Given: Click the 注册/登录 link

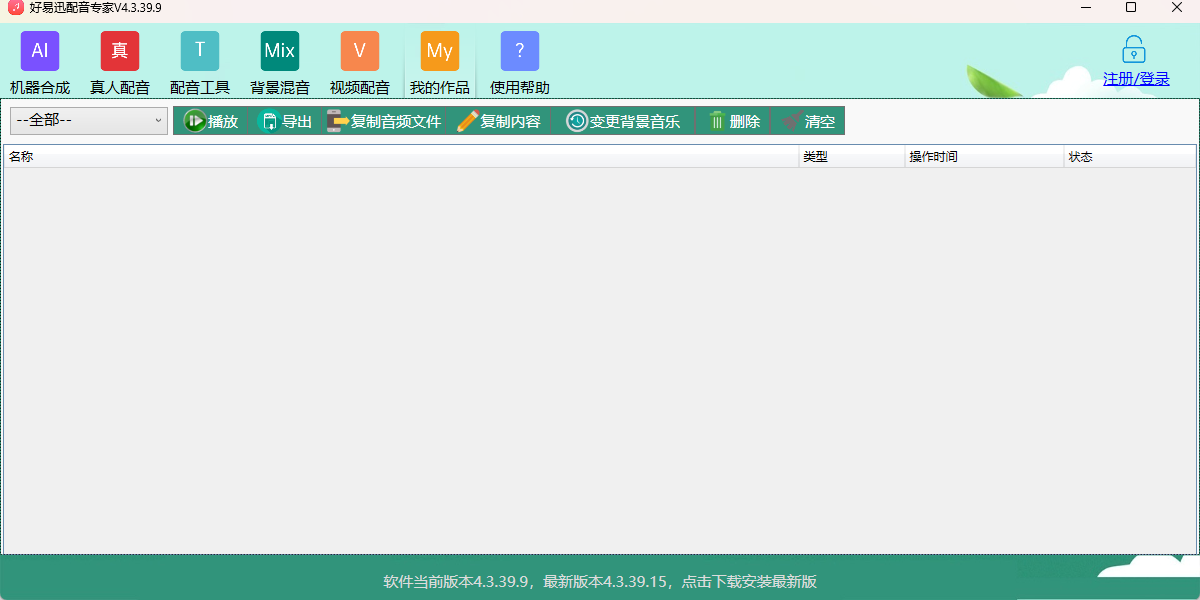Looking at the screenshot, I should (x=1135, y=78).
